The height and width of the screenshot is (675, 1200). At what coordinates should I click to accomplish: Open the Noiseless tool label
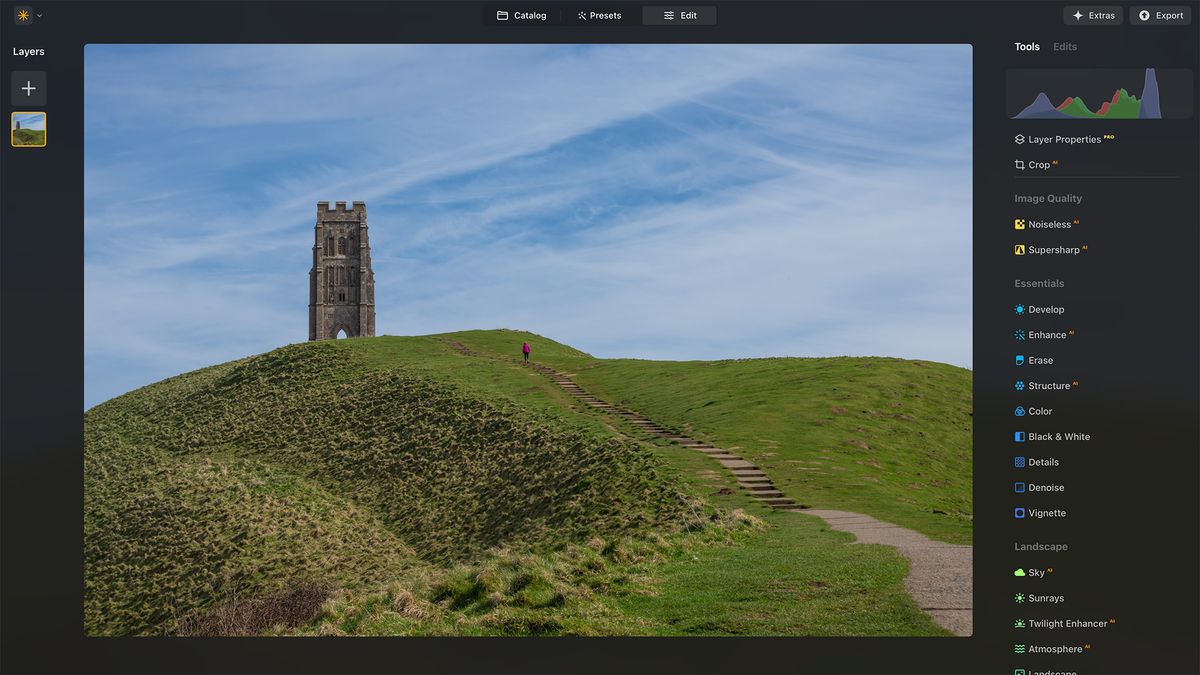pos(1049,225)
